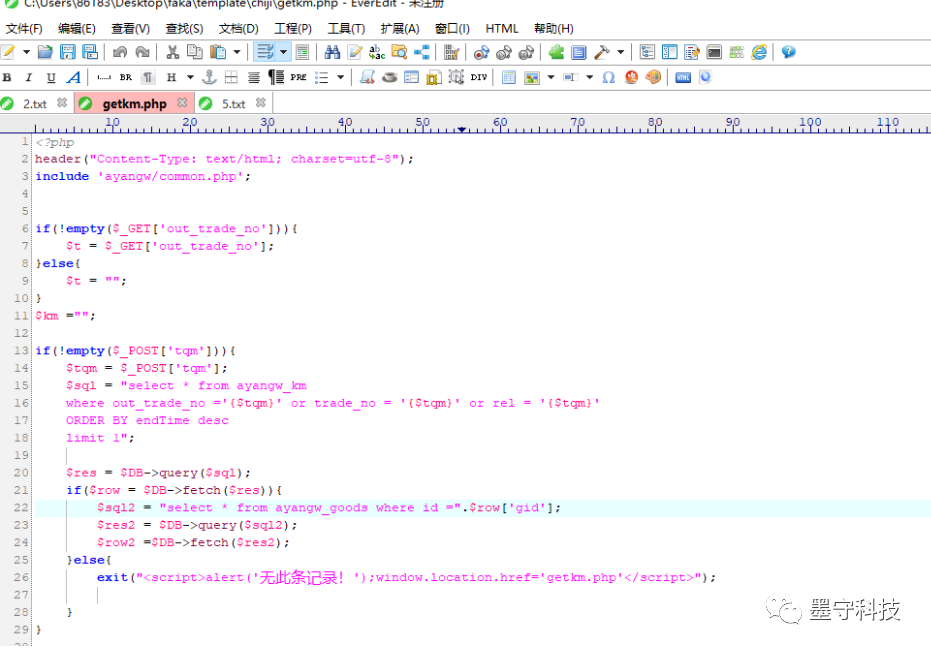Click line number 22 in gutter
This screenshot has height=651, width=931.
point(21,508)
